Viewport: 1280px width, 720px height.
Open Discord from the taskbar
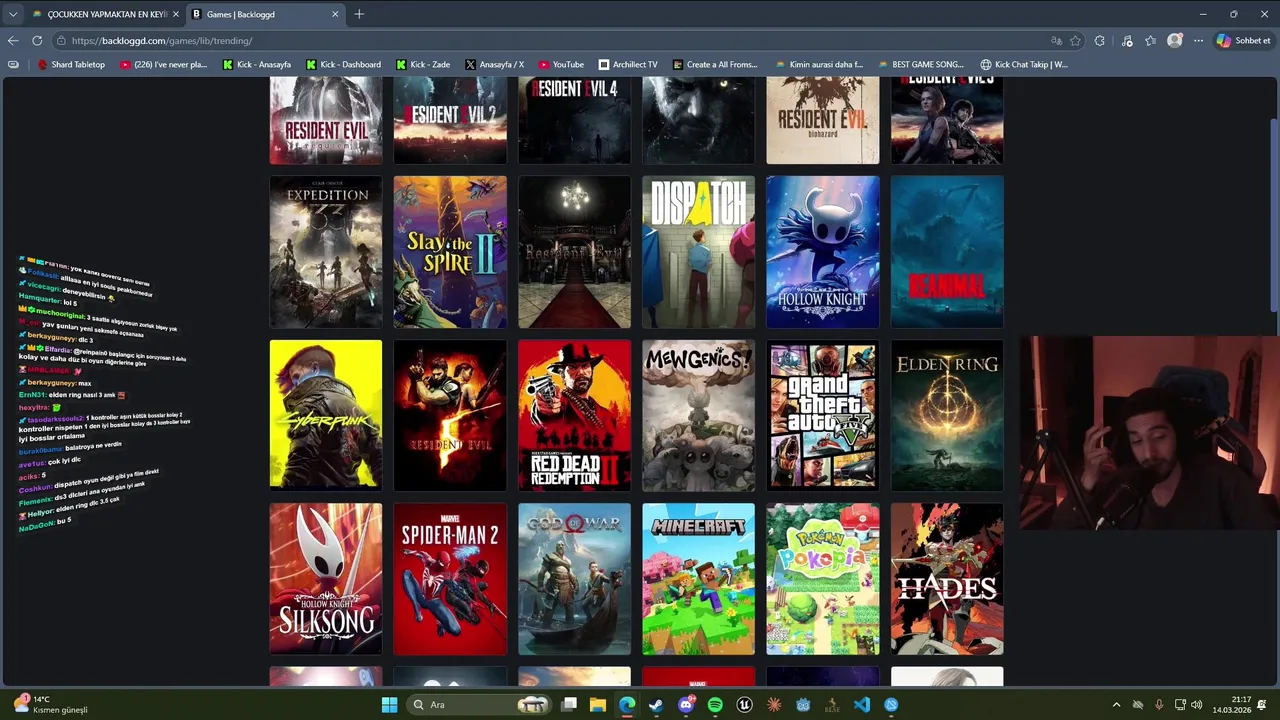(x=686, y=705)
